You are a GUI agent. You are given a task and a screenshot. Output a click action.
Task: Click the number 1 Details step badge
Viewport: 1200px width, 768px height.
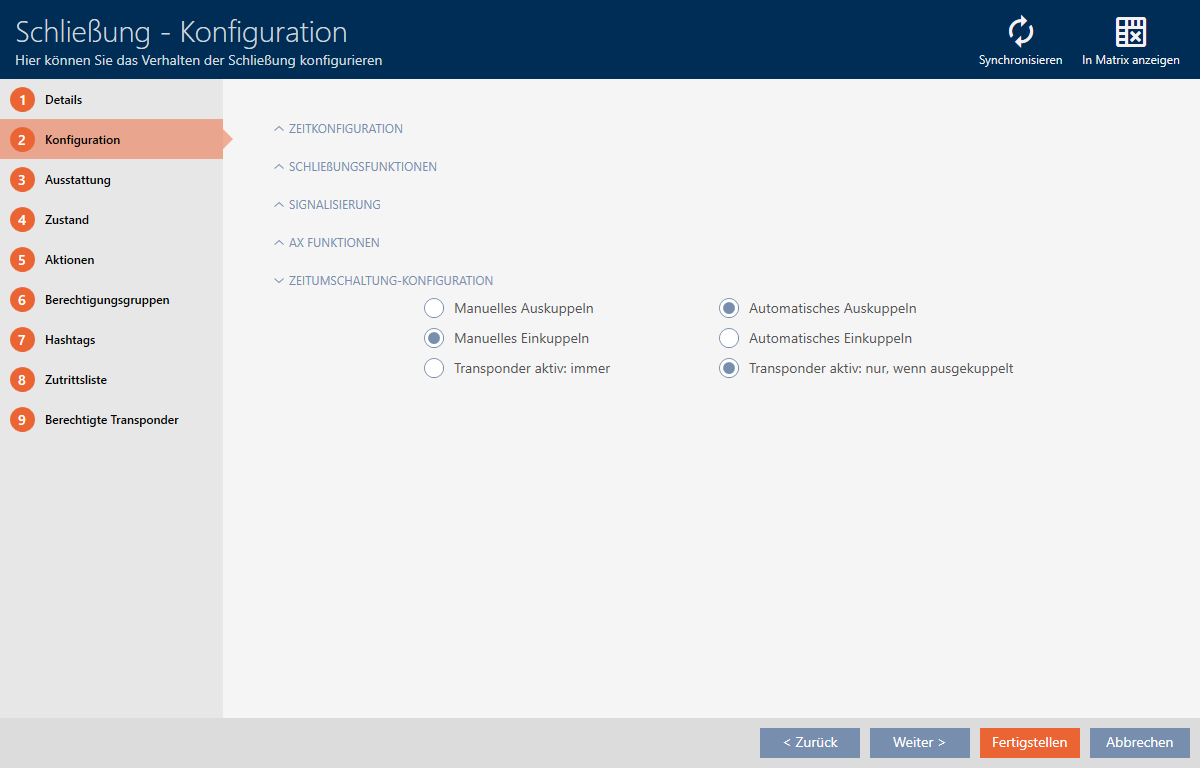(22, 100)
